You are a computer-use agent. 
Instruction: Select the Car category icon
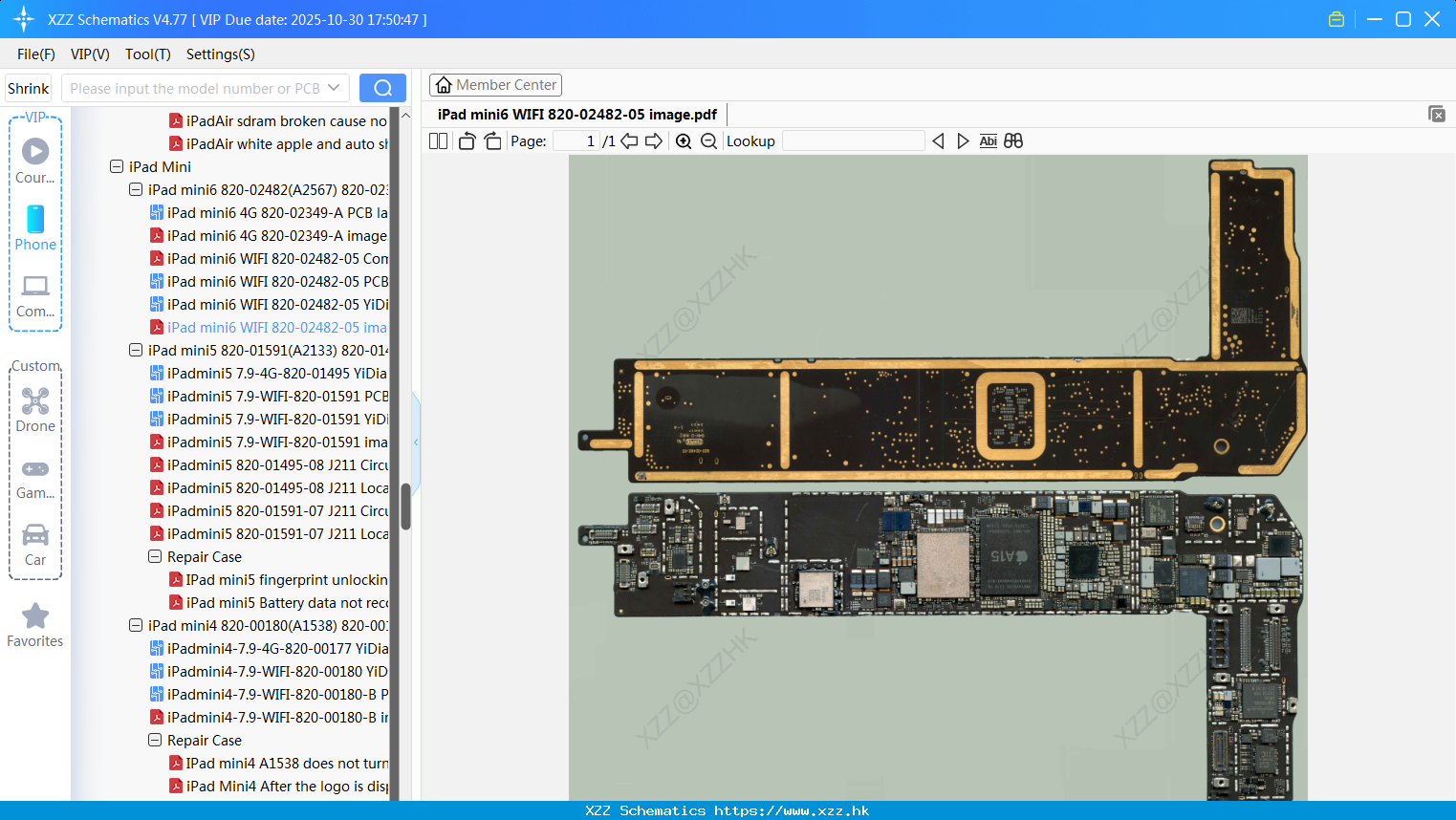(35, 535)
